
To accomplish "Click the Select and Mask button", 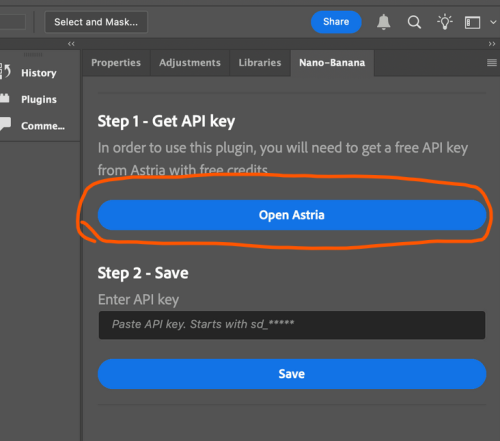I will [x=96, y=22].
